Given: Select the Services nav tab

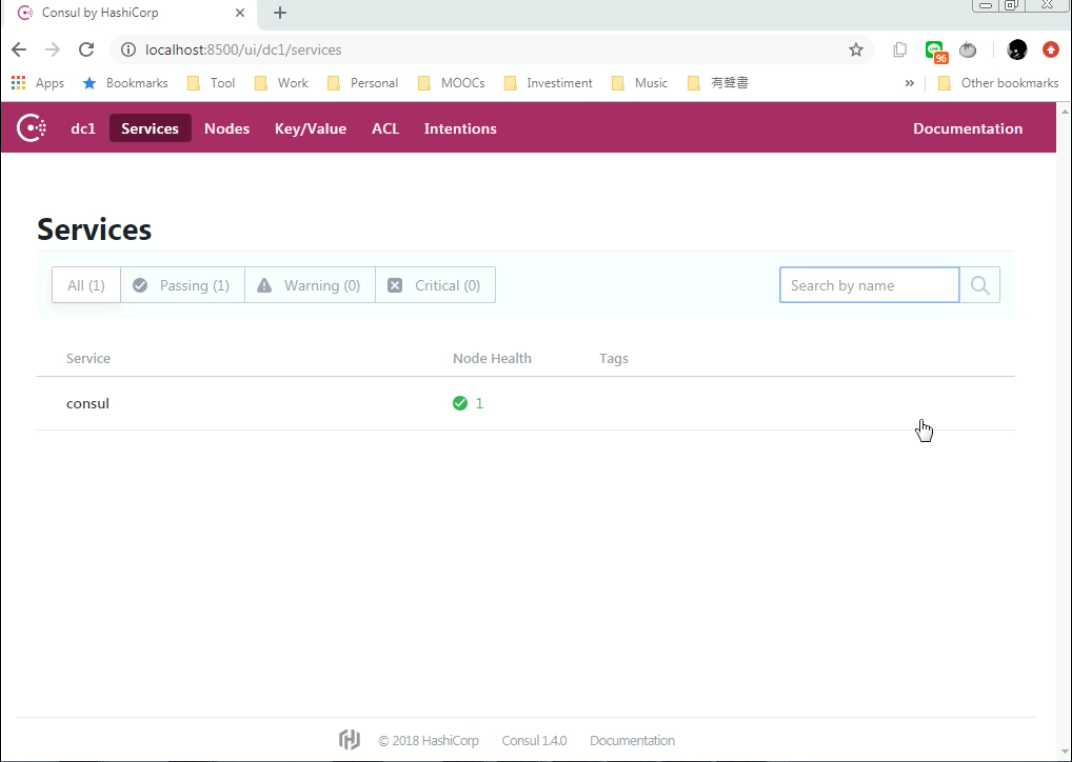Looking at the screenshot, I should pyautogui.click(x=150, y=128).
